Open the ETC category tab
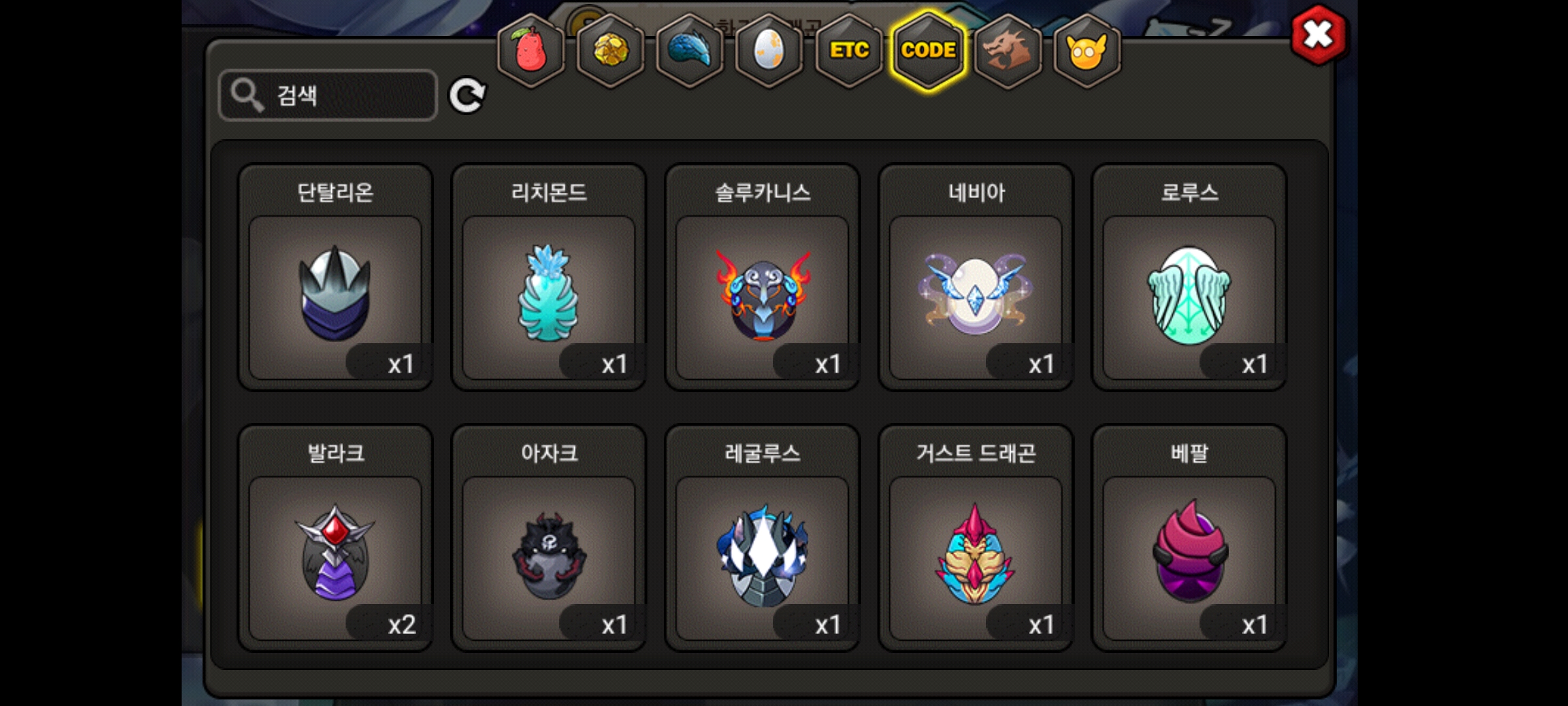This screenshot has height=706, width=1568. point(849,50)
